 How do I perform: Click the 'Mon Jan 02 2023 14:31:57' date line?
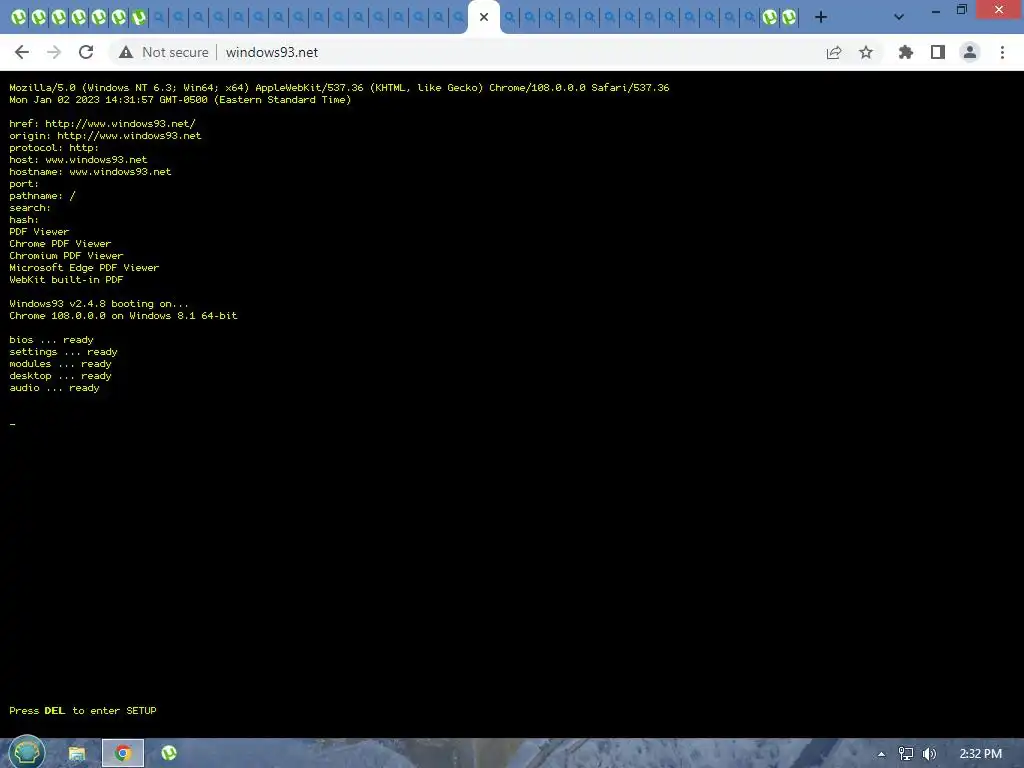coord(180,100)
